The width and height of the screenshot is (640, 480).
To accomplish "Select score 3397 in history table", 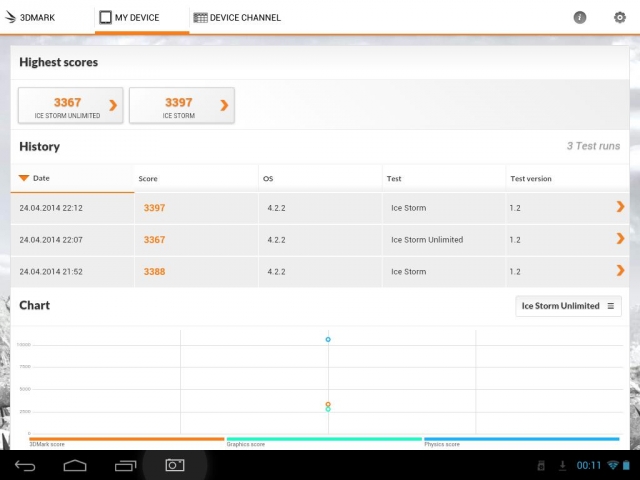I will coord(154,208).
